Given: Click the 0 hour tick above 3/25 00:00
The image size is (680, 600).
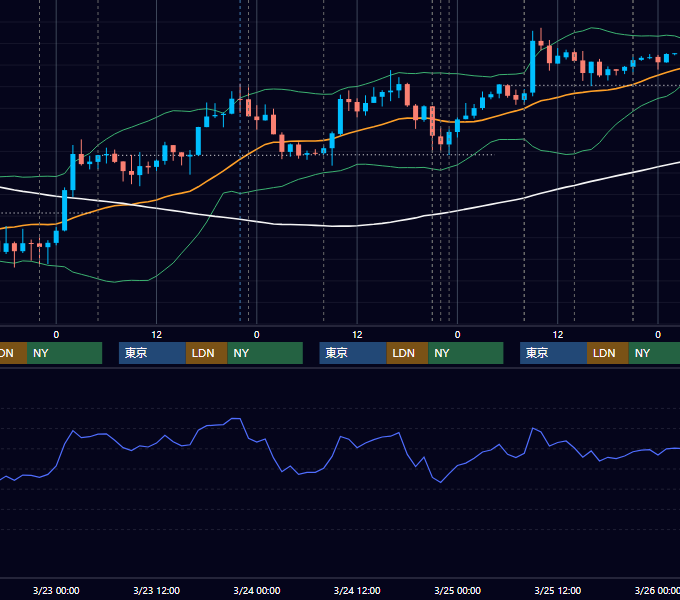Looking at the screenshot, I should point(457,335).
